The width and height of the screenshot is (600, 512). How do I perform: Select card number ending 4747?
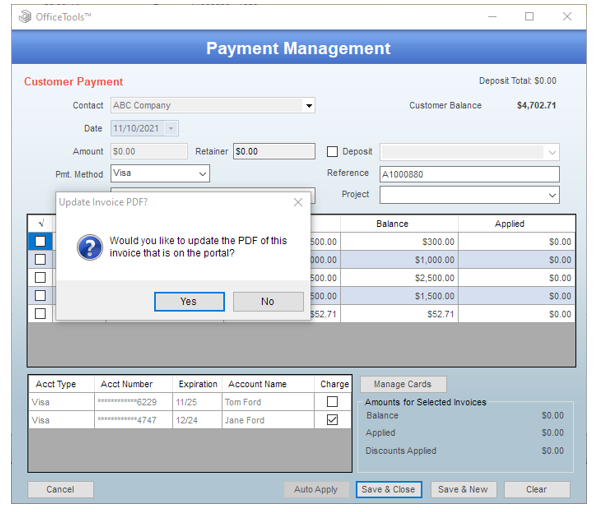pos(133,420)
